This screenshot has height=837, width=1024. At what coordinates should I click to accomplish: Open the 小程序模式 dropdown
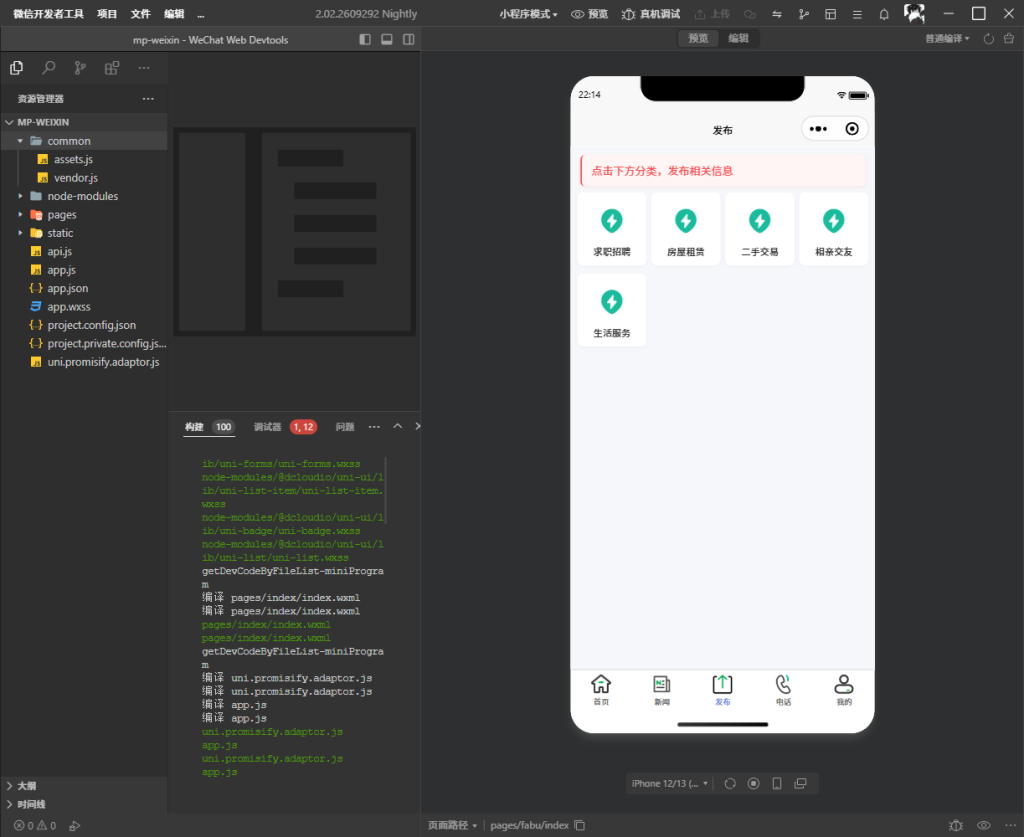pyautogui.click(x=528, y=14)
